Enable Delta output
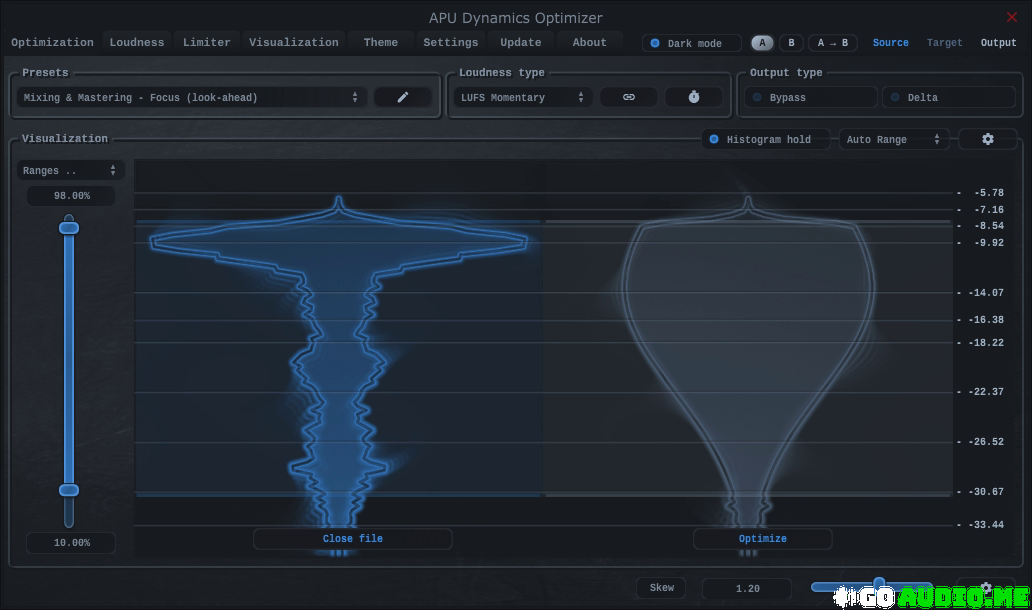 (x=948, y=97)
